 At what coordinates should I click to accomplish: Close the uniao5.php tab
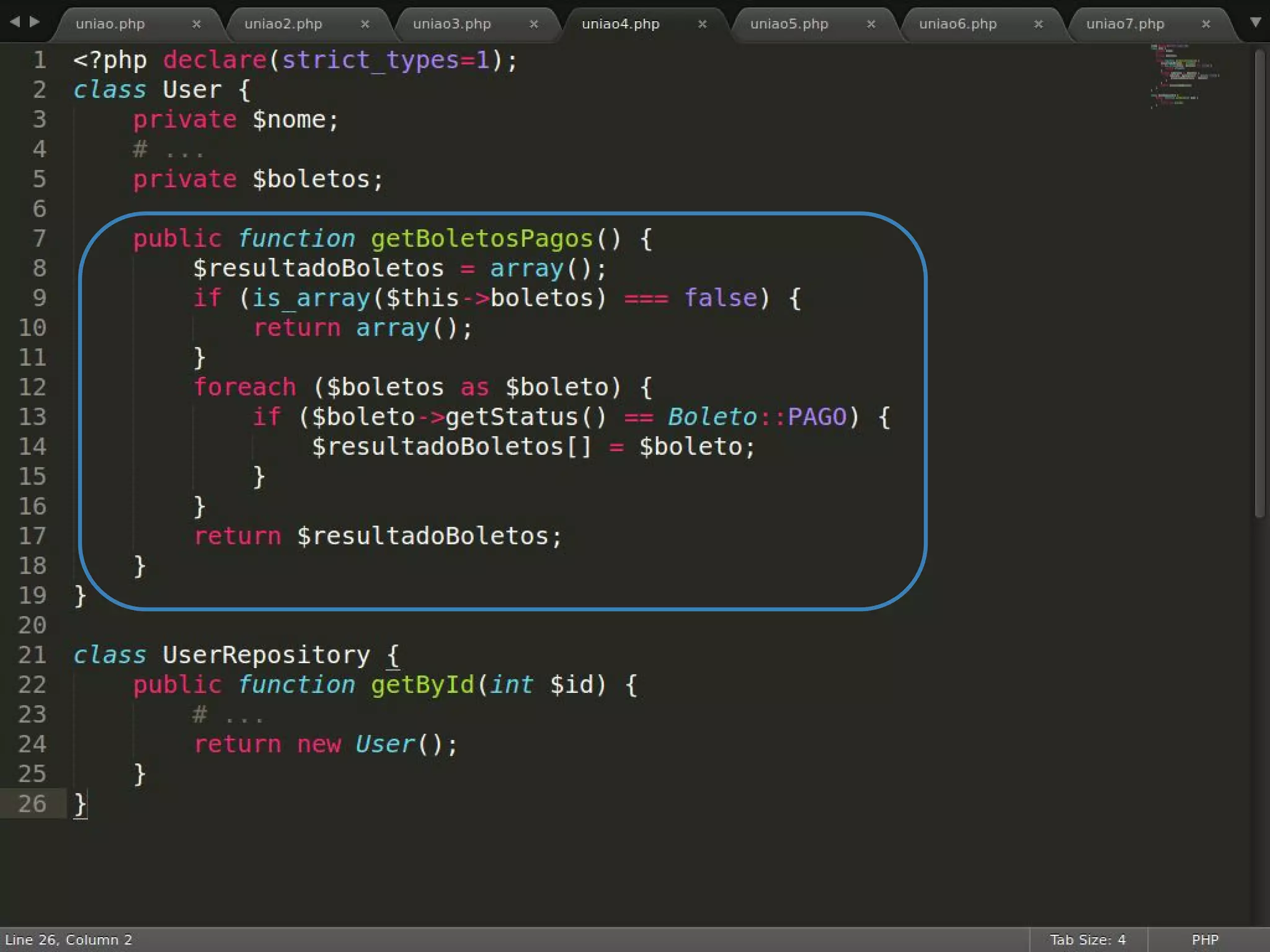pyautogui.click(x=871, y=24)
